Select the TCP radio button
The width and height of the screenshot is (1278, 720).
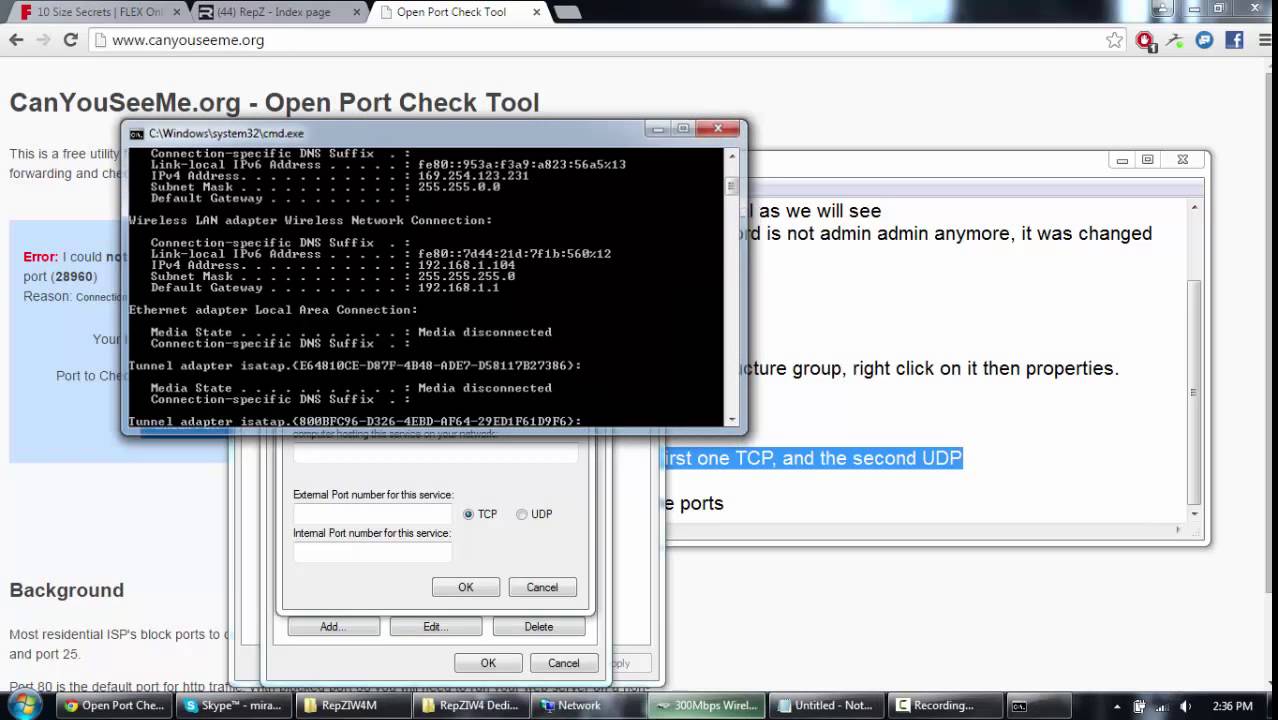click(469, 514)
